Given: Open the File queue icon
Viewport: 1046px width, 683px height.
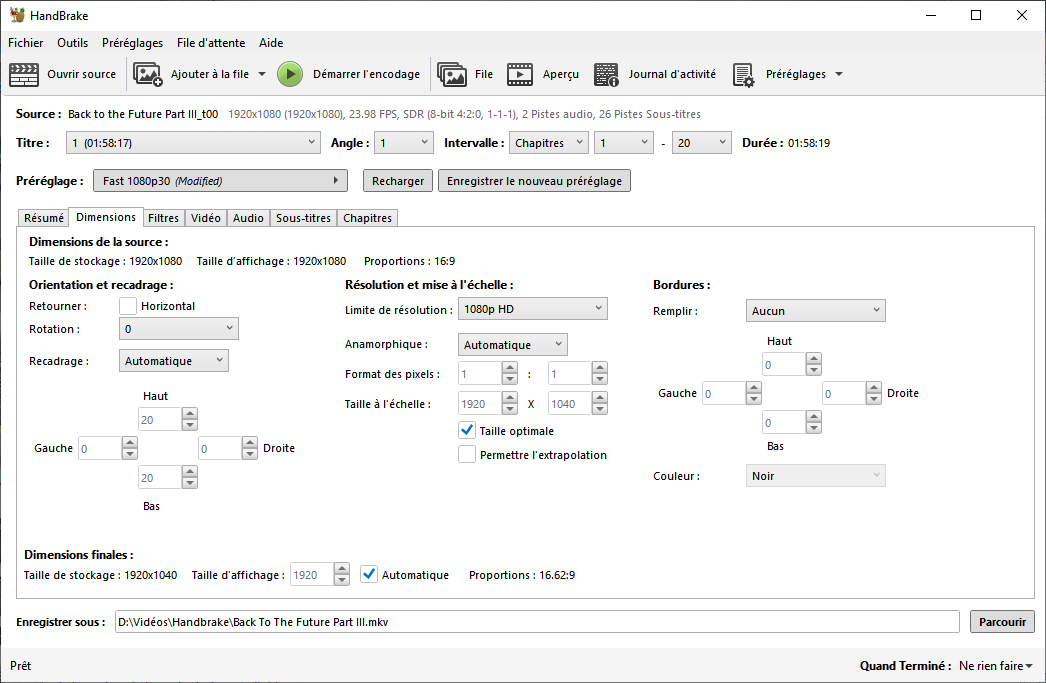Looking at the screenshot, I should (x=452, y=74).
